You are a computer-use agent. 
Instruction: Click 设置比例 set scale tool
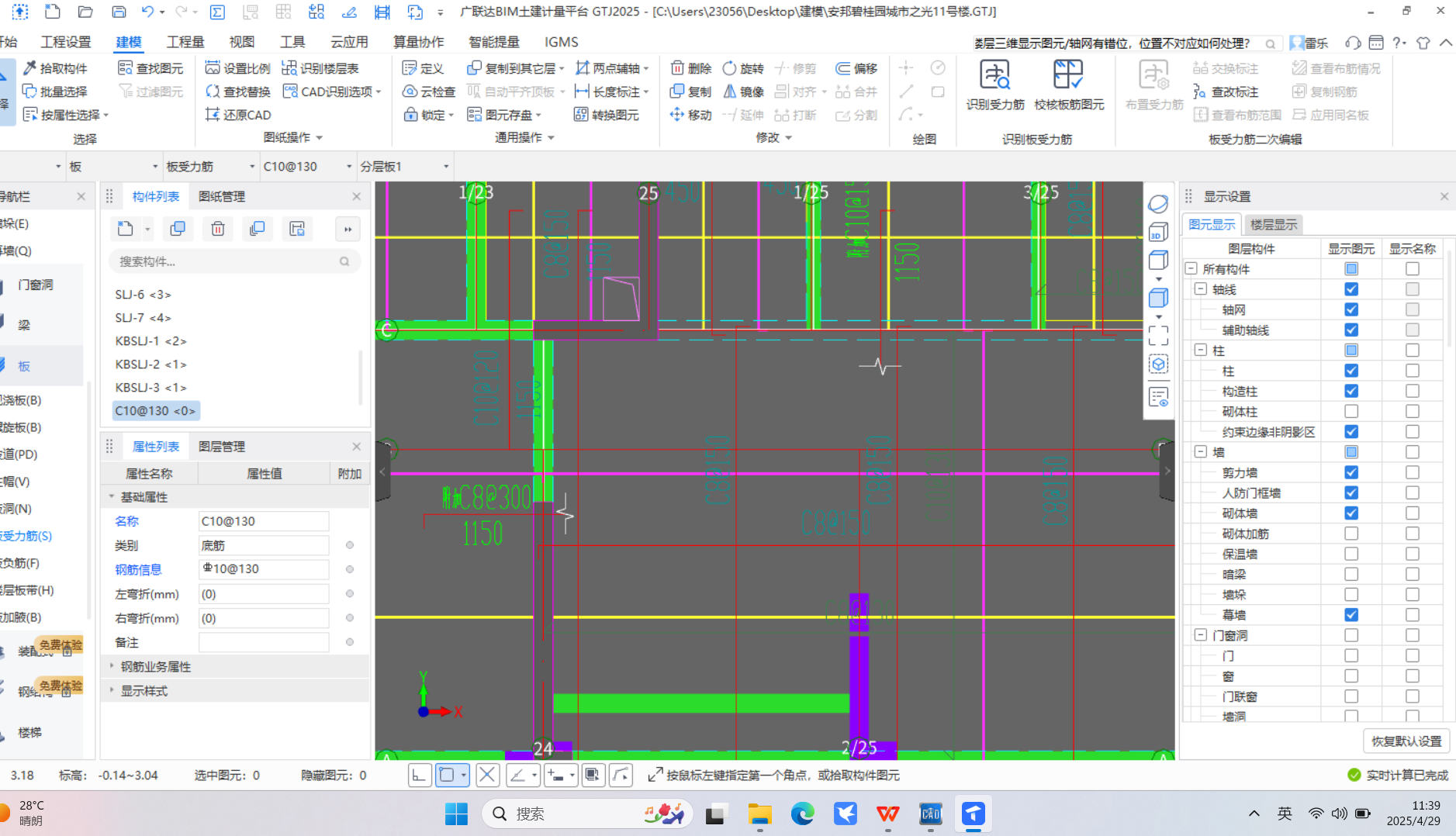(x=237, y=68)
